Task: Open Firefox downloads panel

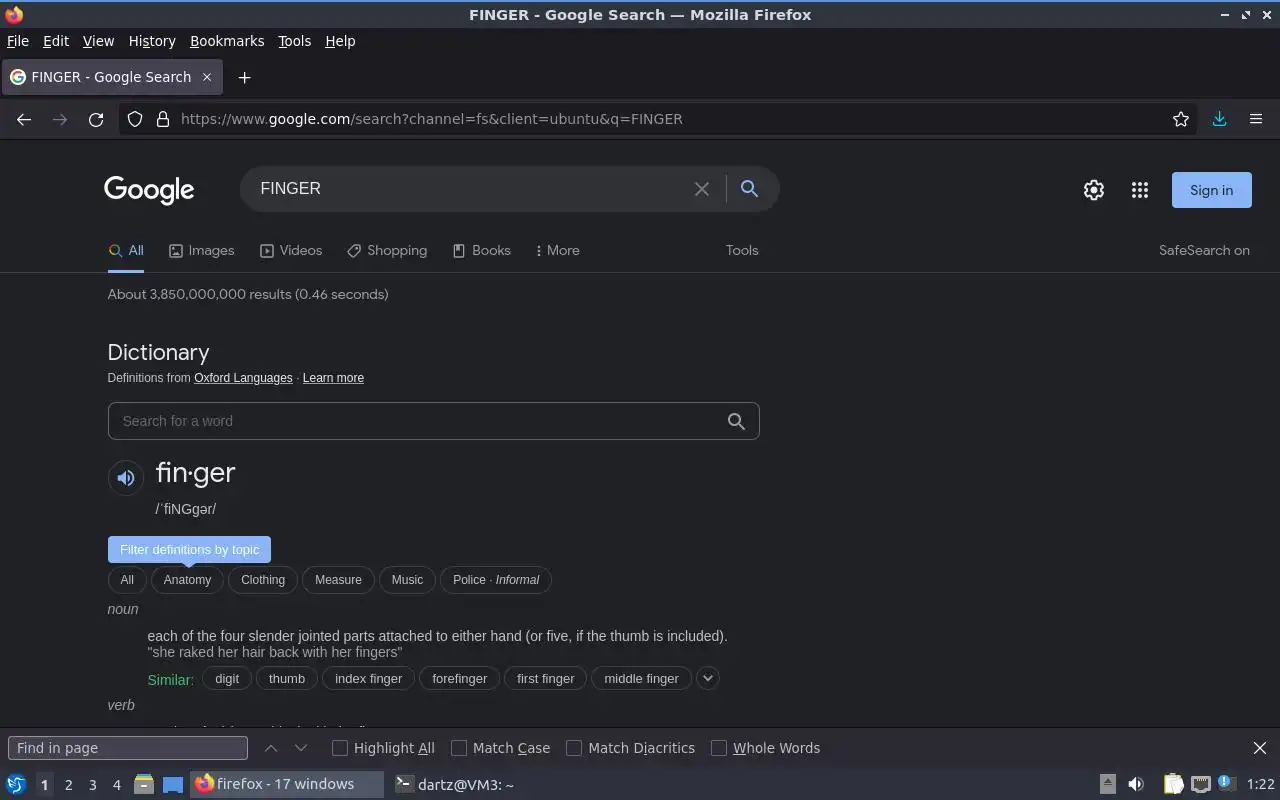Action: pos(1219,119)
